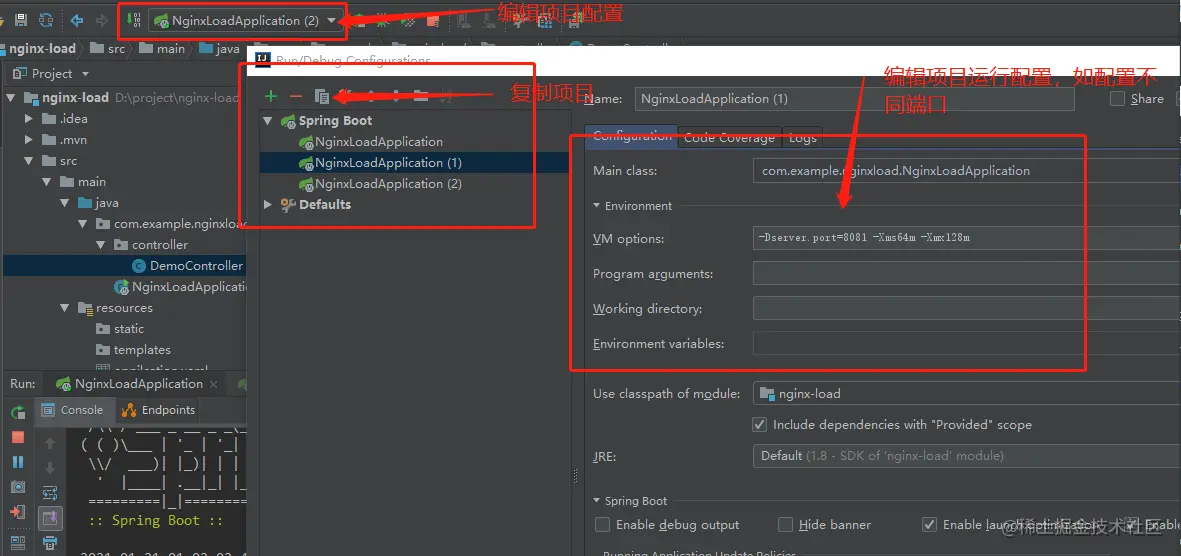Image resolution: width=1181 pixels, height=556 pixels.
Task: Click the forward navigation arrow
Action: (102, 20)
